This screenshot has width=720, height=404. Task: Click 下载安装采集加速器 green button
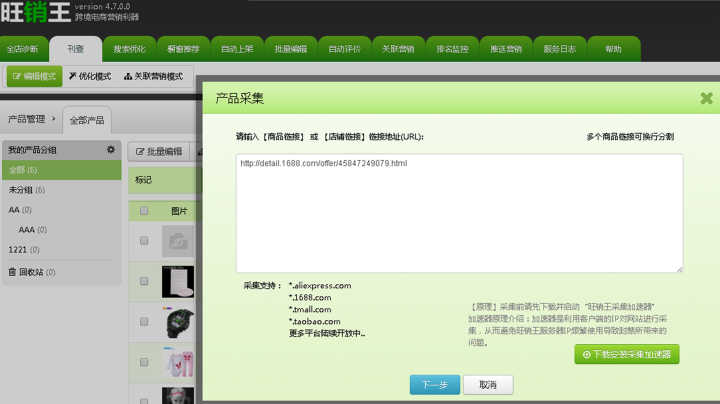click(x=627, y=354)
